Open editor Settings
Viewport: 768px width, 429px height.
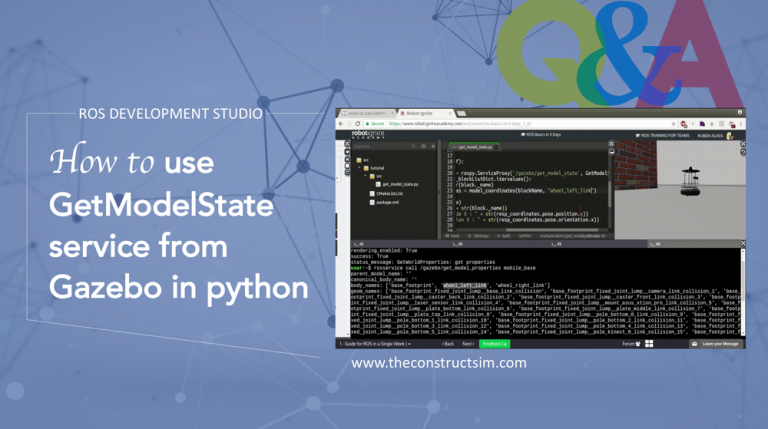point(479,236)
